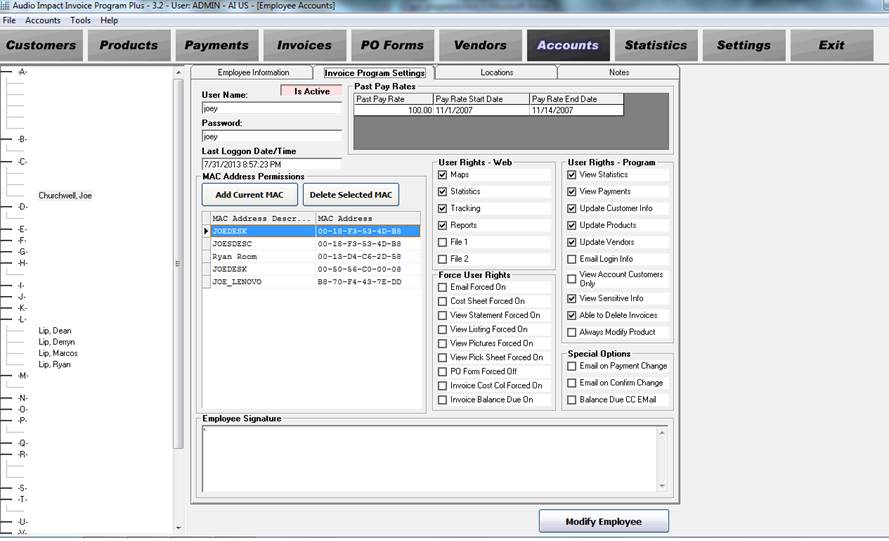Screen dimensions: 889x541
Task: Show the Statistics section
Action: [x=656, y=45]
